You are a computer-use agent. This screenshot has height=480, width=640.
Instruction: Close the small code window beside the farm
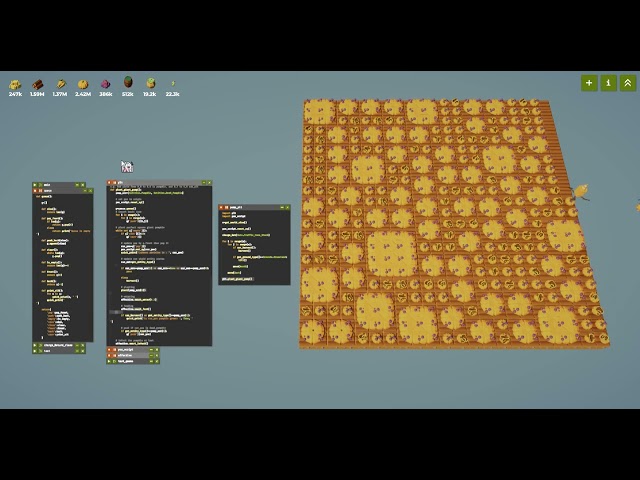point(287,207)
